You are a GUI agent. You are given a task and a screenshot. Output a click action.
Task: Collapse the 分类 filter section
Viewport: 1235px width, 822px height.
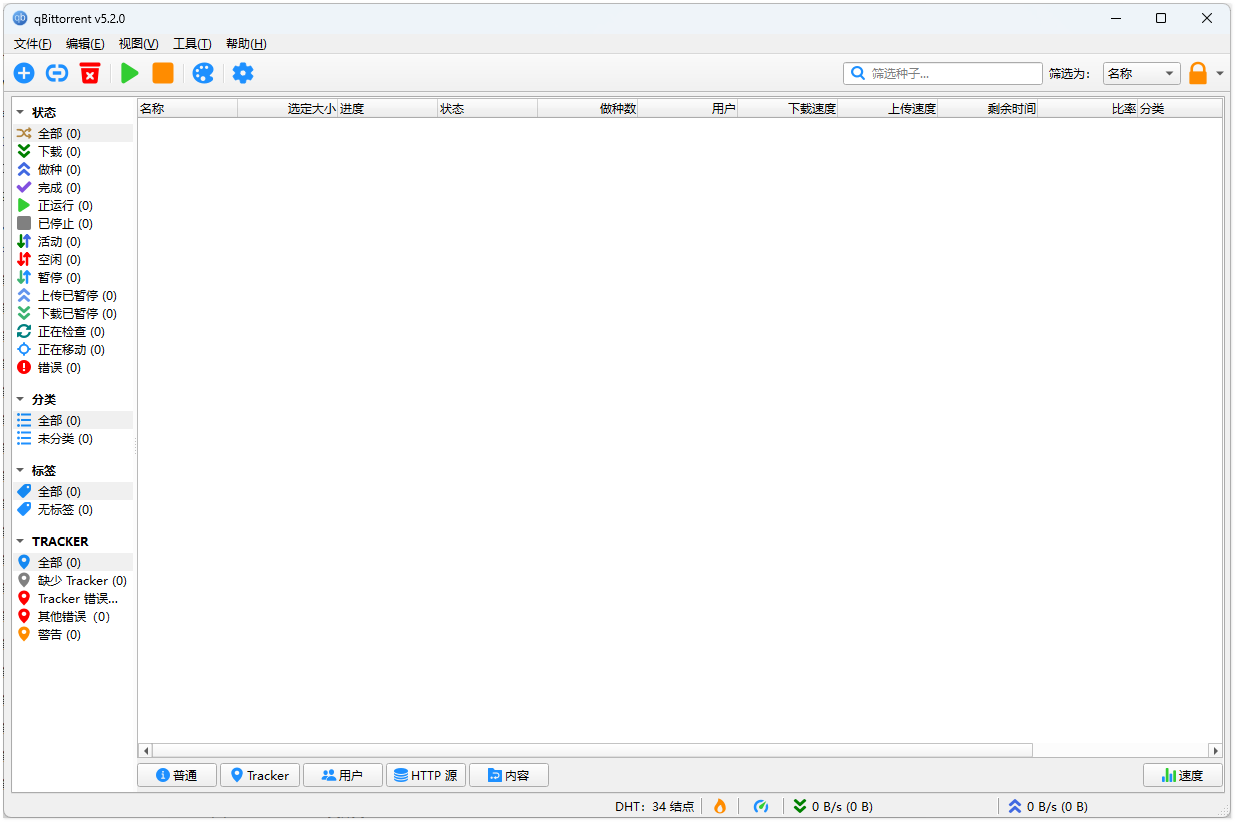(x=20, y=400)
